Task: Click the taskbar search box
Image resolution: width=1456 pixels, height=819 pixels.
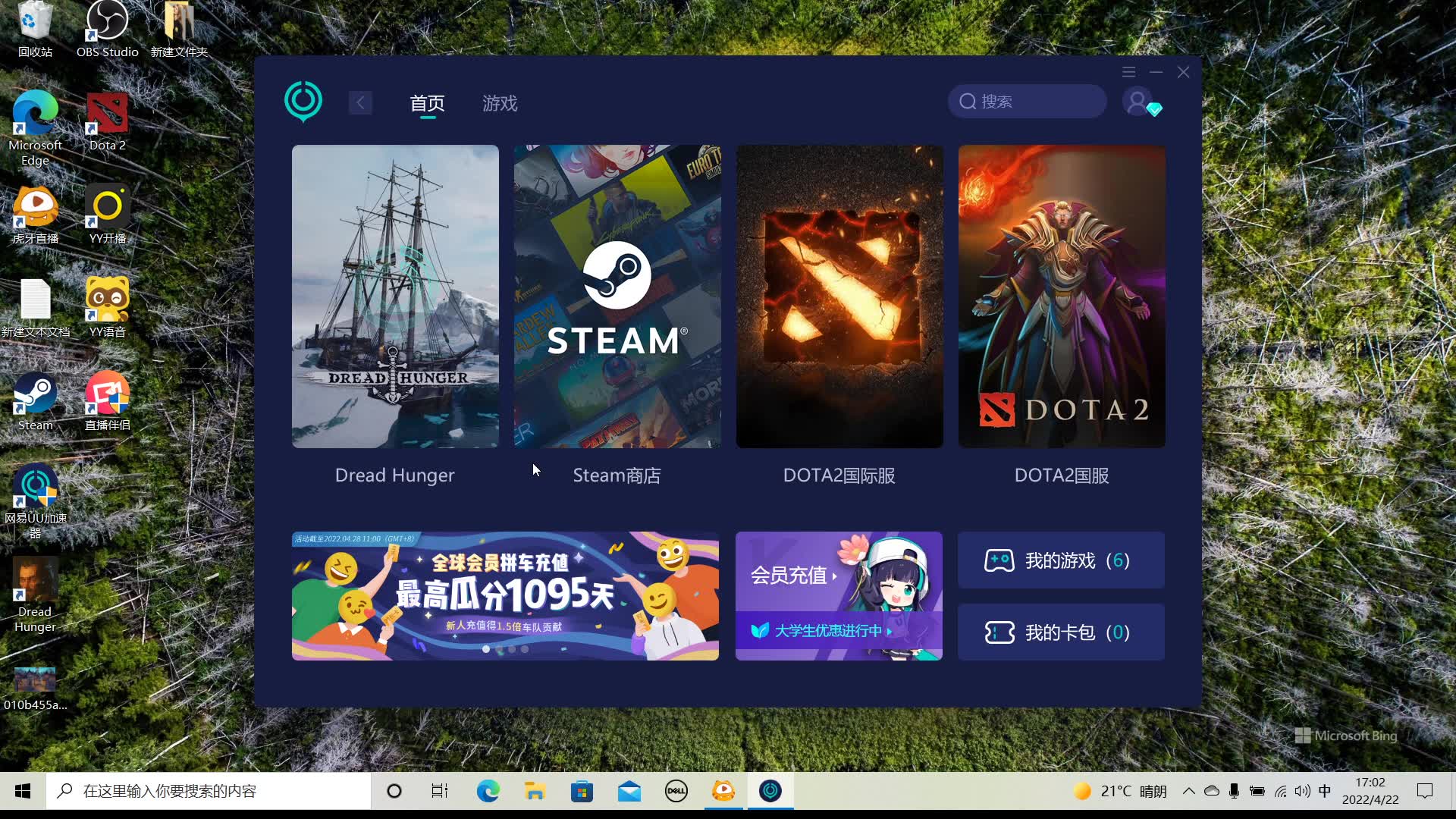Action: 209,791
